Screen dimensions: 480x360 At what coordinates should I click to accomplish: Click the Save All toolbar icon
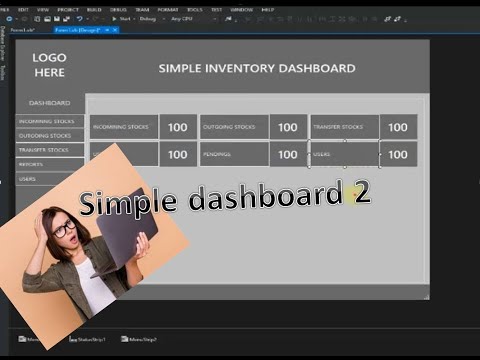[x=66, y=19]
